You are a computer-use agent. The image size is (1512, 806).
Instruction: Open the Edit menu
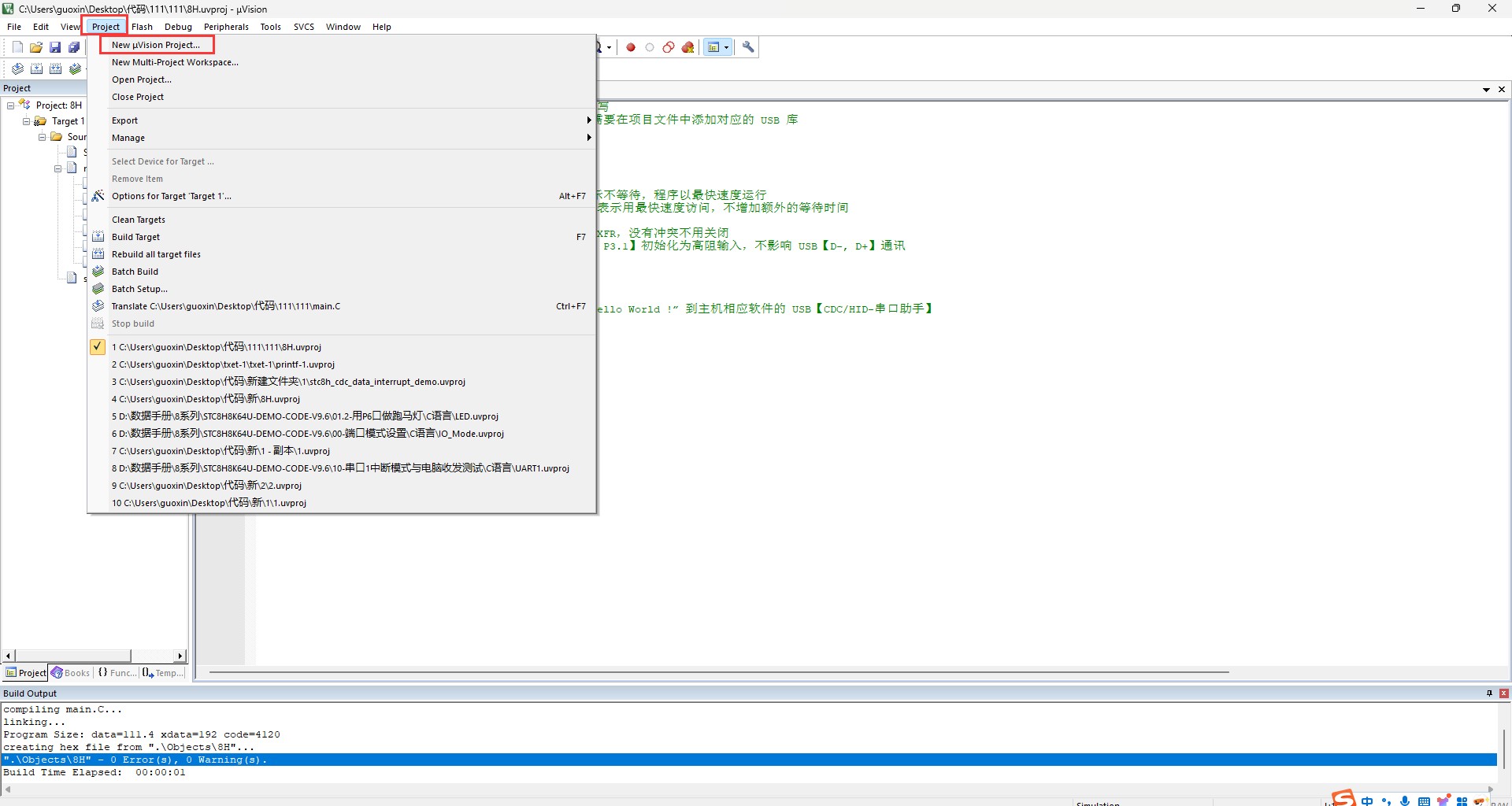point(41,27)
